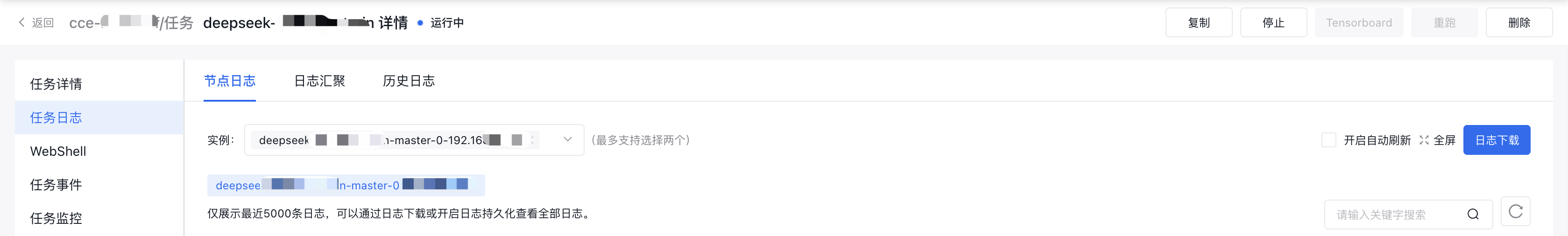
Task: Enable the 开启自动刷新 checkbox
Action: click(x=1329, y=140)
